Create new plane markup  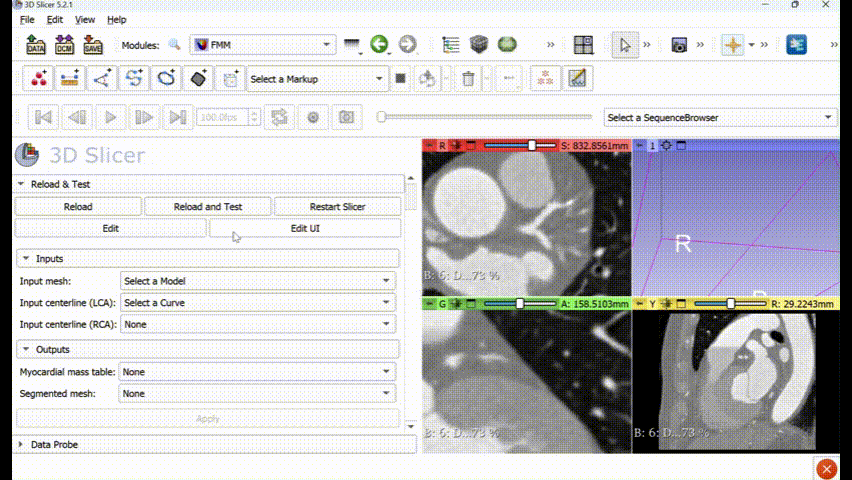198,79
